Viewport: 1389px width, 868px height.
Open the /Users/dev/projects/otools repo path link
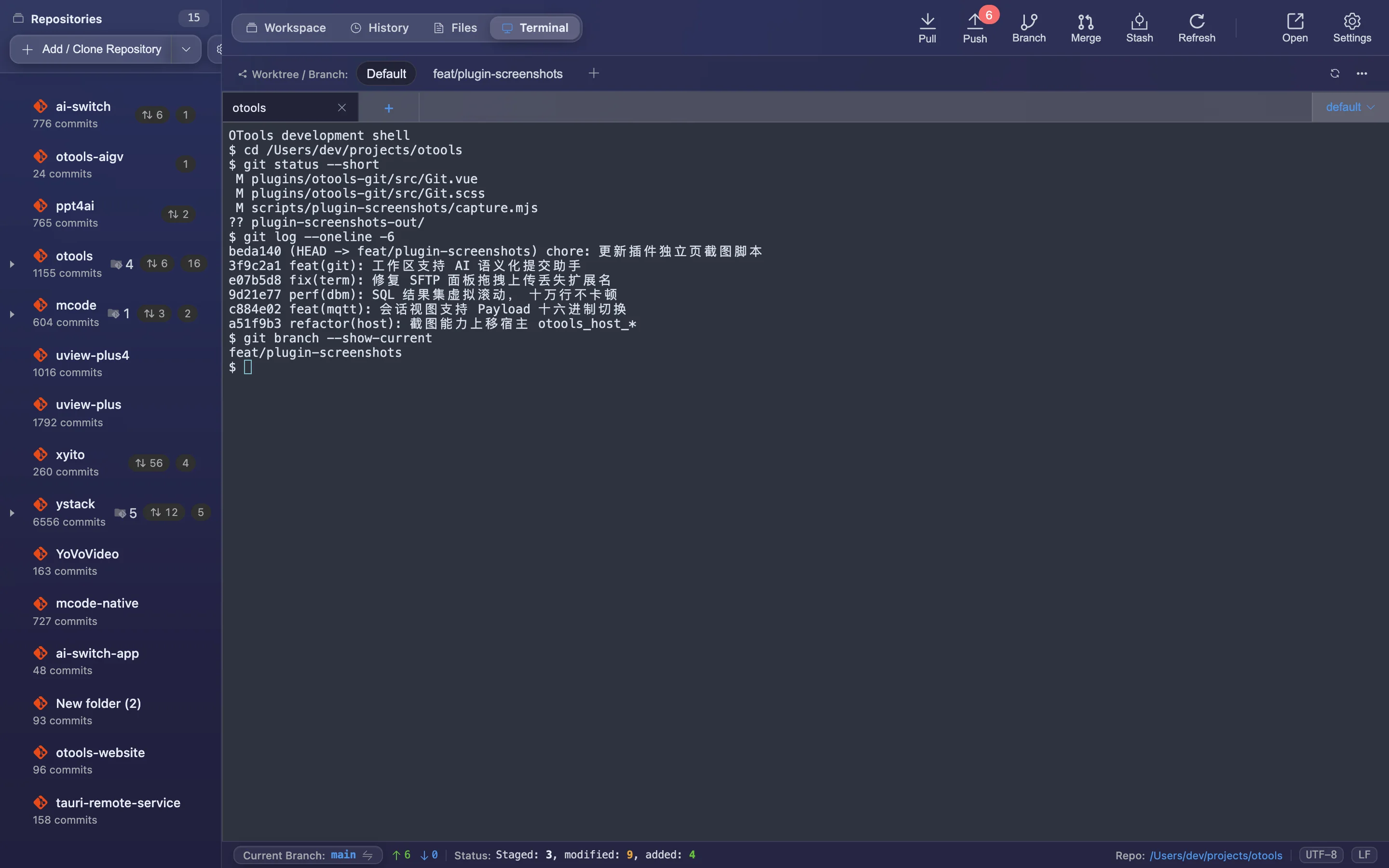click(x=1216, y=855)
